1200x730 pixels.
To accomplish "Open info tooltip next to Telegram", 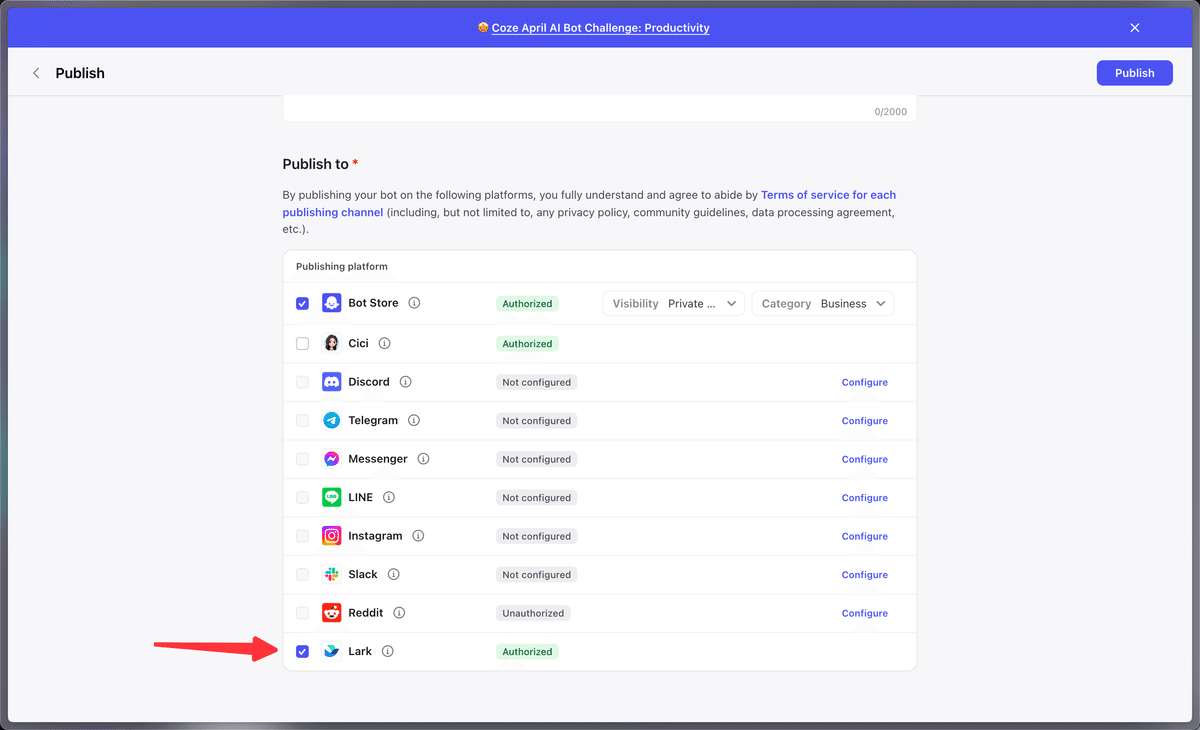I will (414, 421).
